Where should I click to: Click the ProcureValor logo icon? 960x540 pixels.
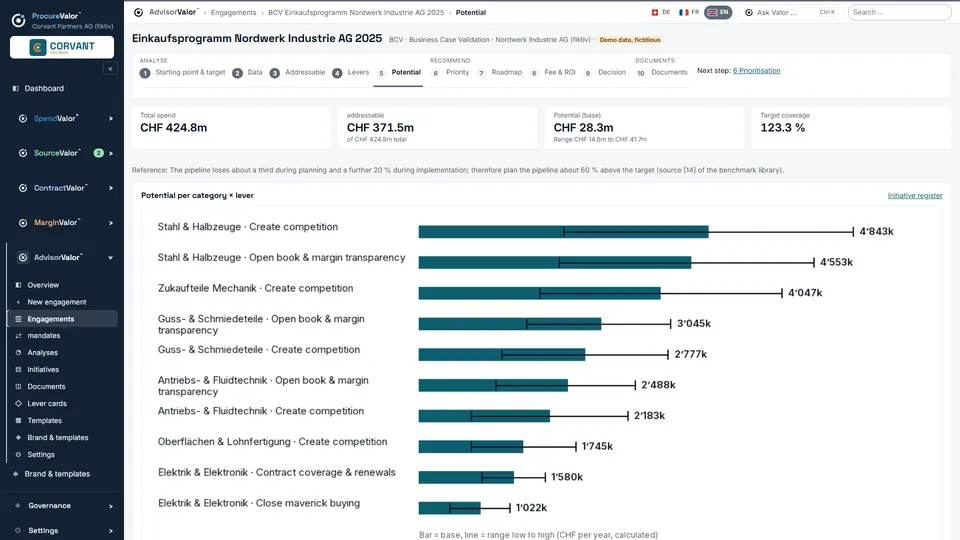[18, 20]
